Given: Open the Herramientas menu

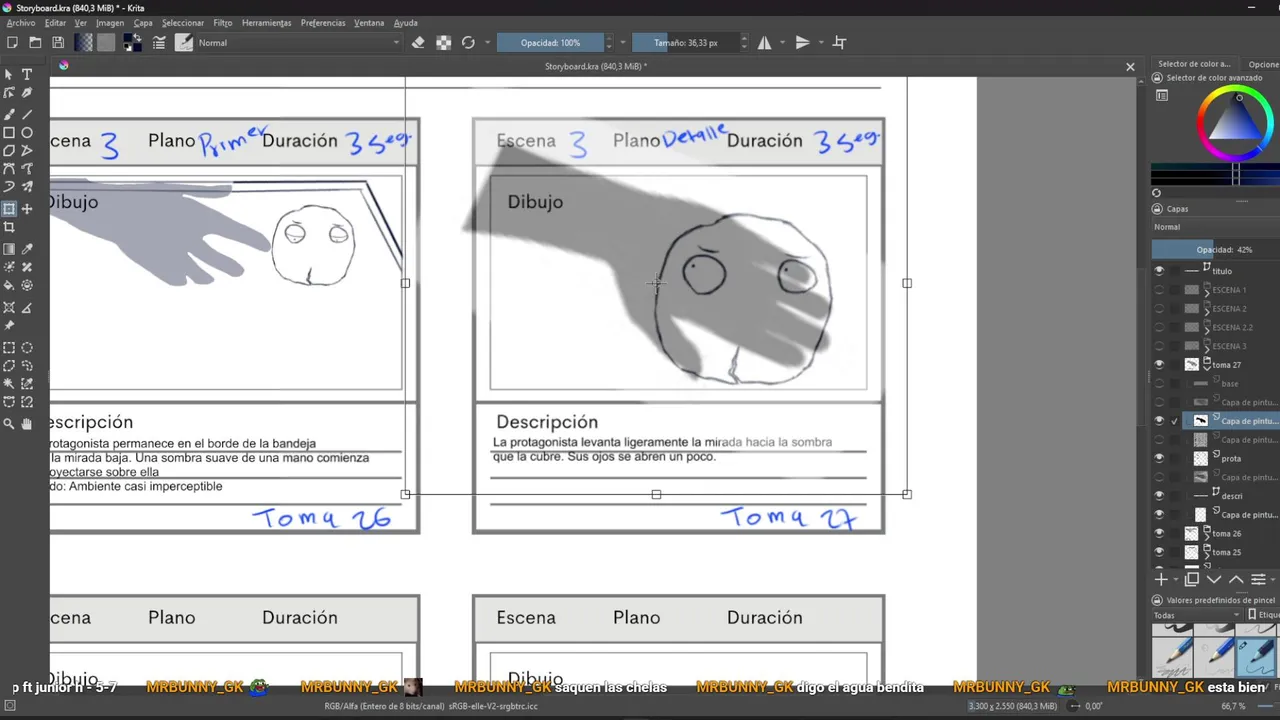Looking at the screenshot, I should point(267,23).
